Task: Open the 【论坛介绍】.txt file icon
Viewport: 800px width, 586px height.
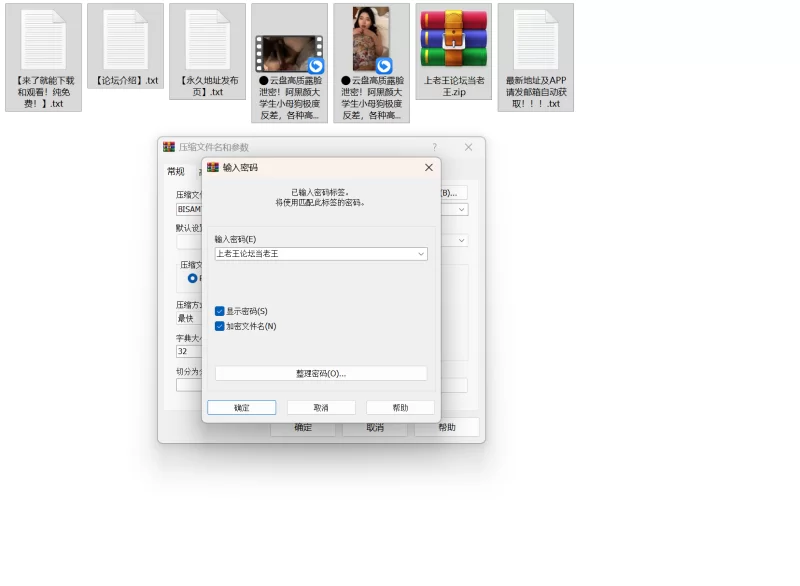Action: pos(125,40)
